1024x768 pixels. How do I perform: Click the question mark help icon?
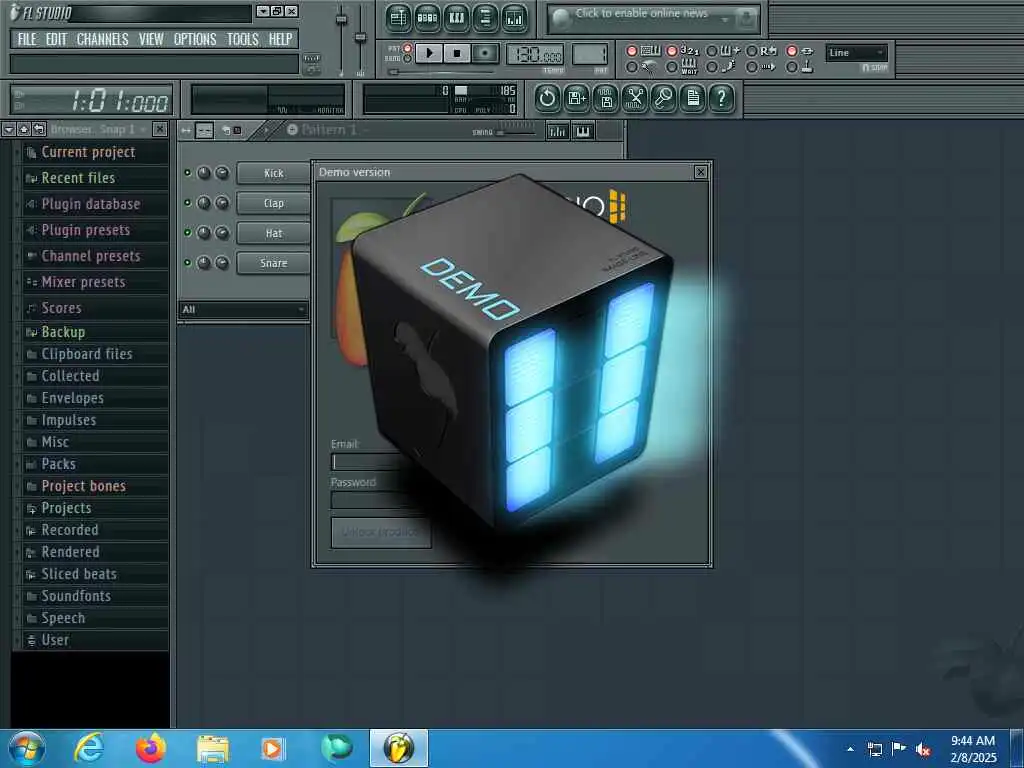(x=722, y=99)
